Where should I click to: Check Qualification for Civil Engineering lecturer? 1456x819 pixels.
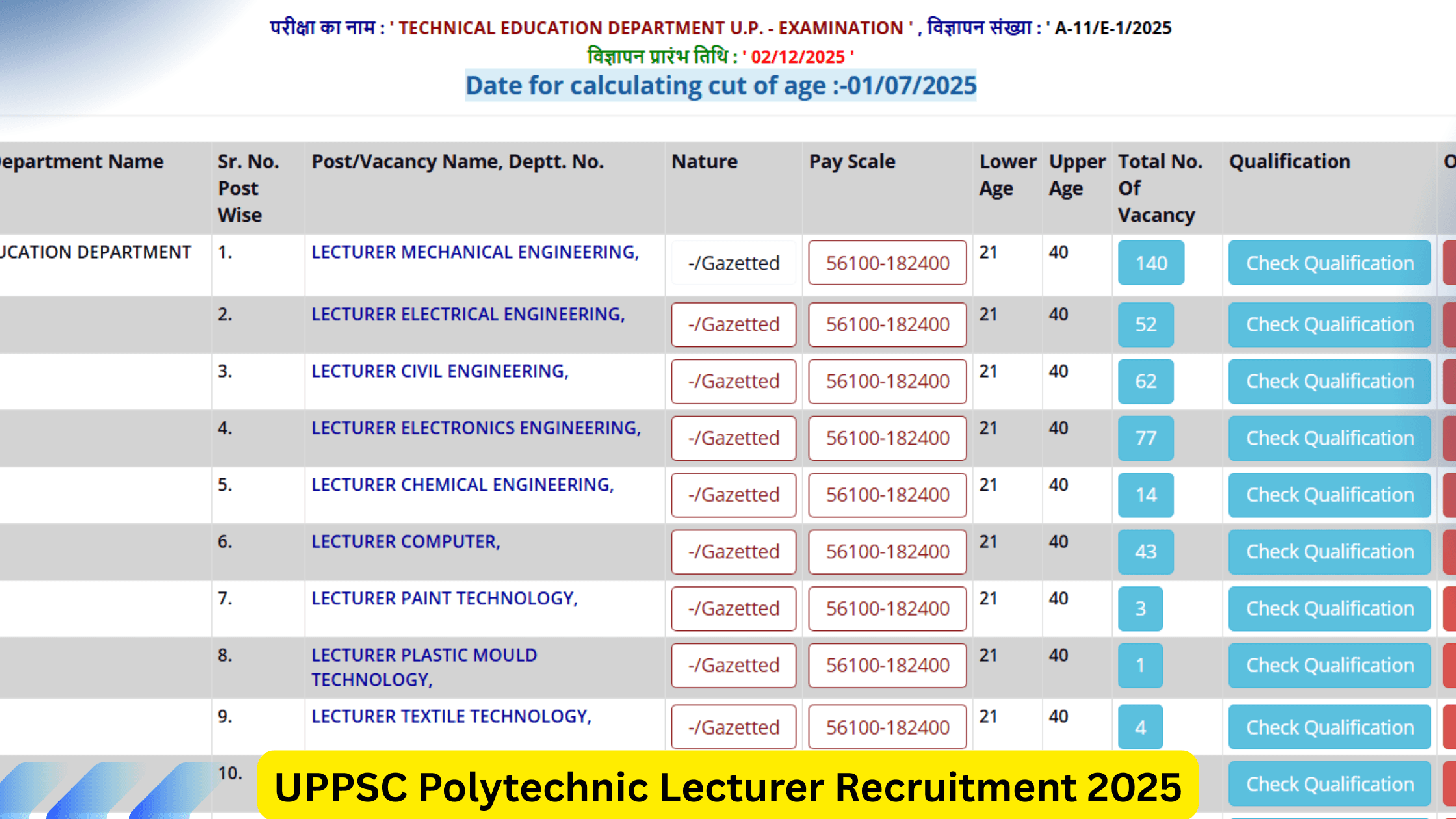(x=1329, y=381)
